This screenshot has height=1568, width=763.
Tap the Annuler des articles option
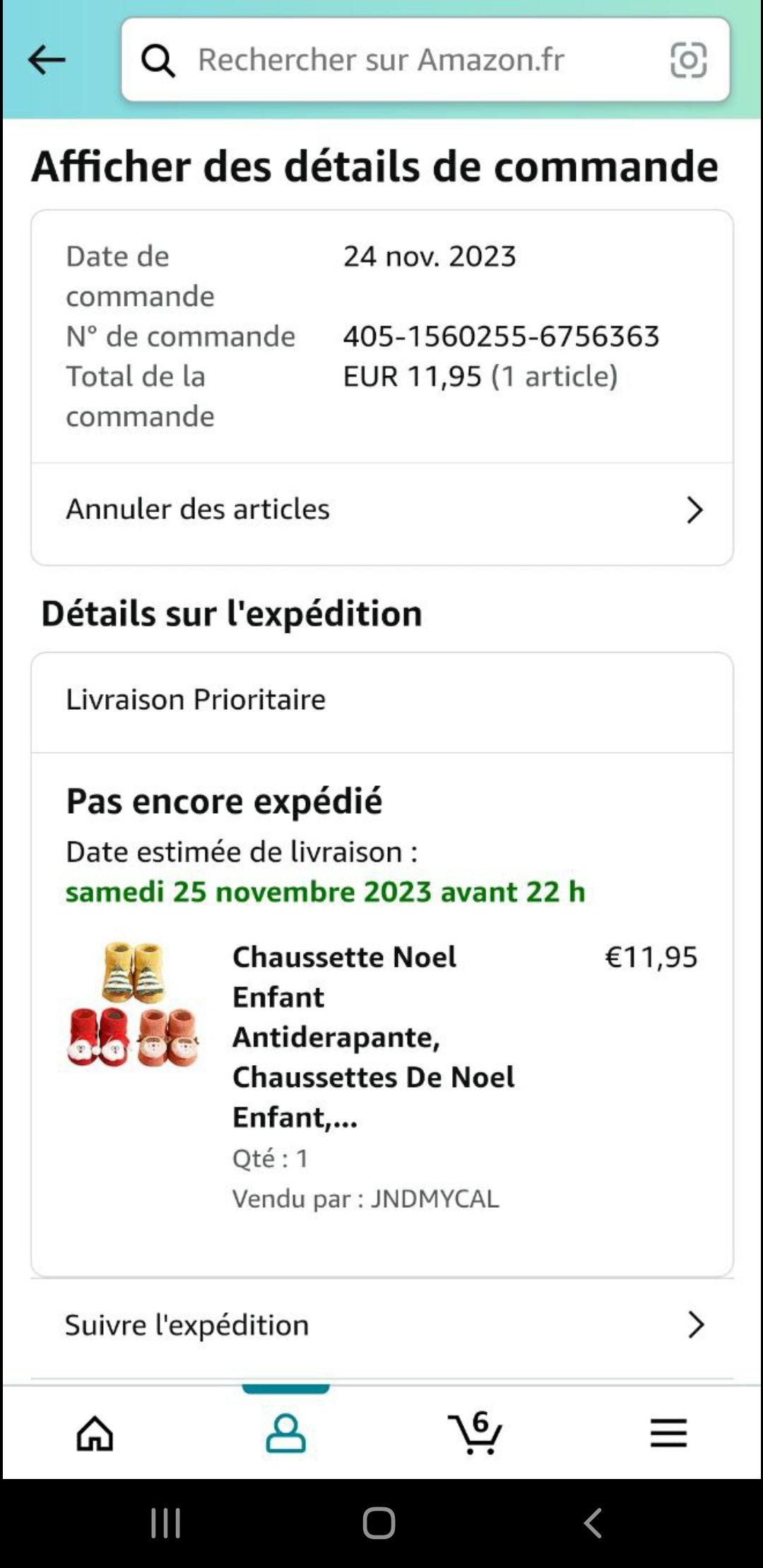pos(198,509)
